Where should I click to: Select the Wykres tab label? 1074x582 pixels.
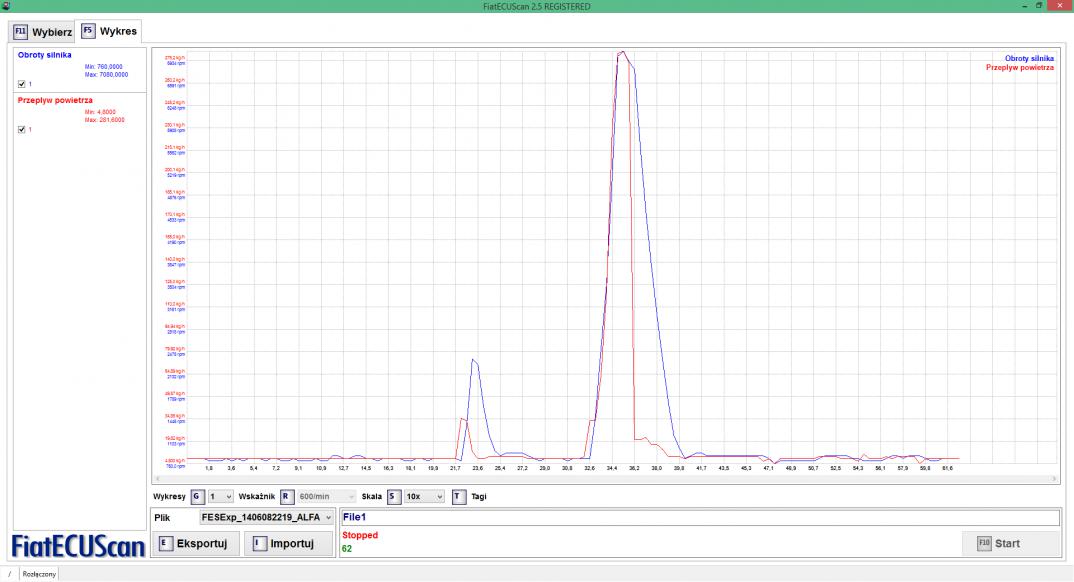pos(118,32)
